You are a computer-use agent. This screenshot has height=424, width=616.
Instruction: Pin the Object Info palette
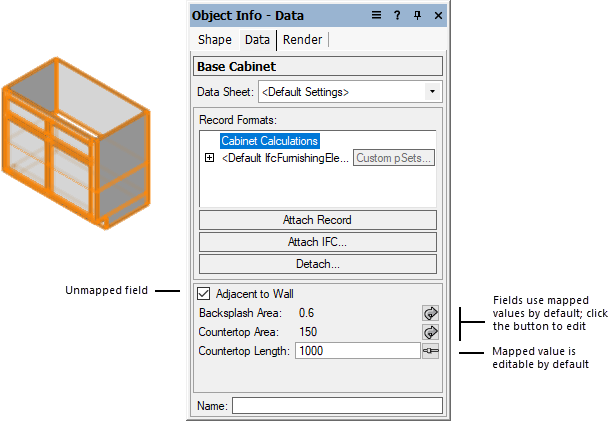pyautogui.click(x=418, y=15)
